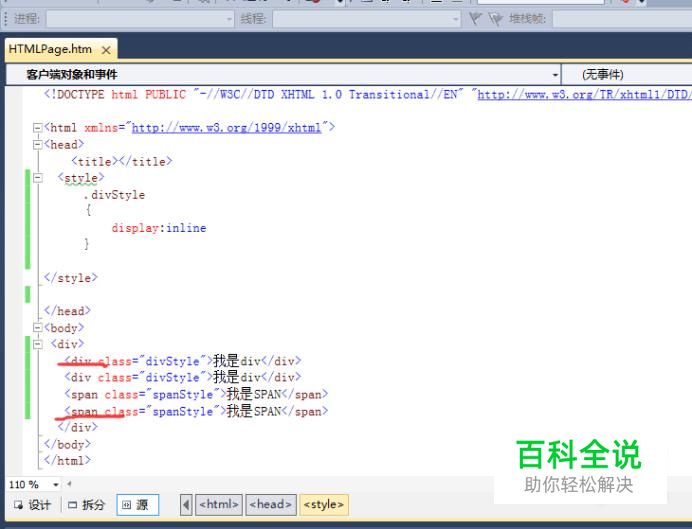Click the <title></title> line
The image size is (692, 529).
click(x=122, y=161)
